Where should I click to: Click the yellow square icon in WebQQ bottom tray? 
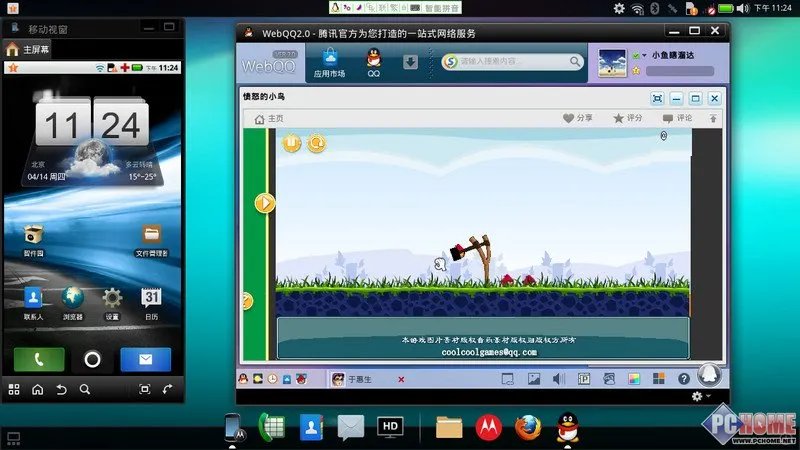(x=258, y=379)
